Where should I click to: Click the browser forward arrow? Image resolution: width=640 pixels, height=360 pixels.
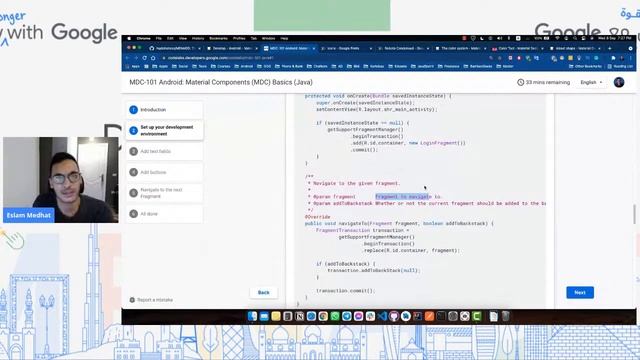(x=136, y=58)
